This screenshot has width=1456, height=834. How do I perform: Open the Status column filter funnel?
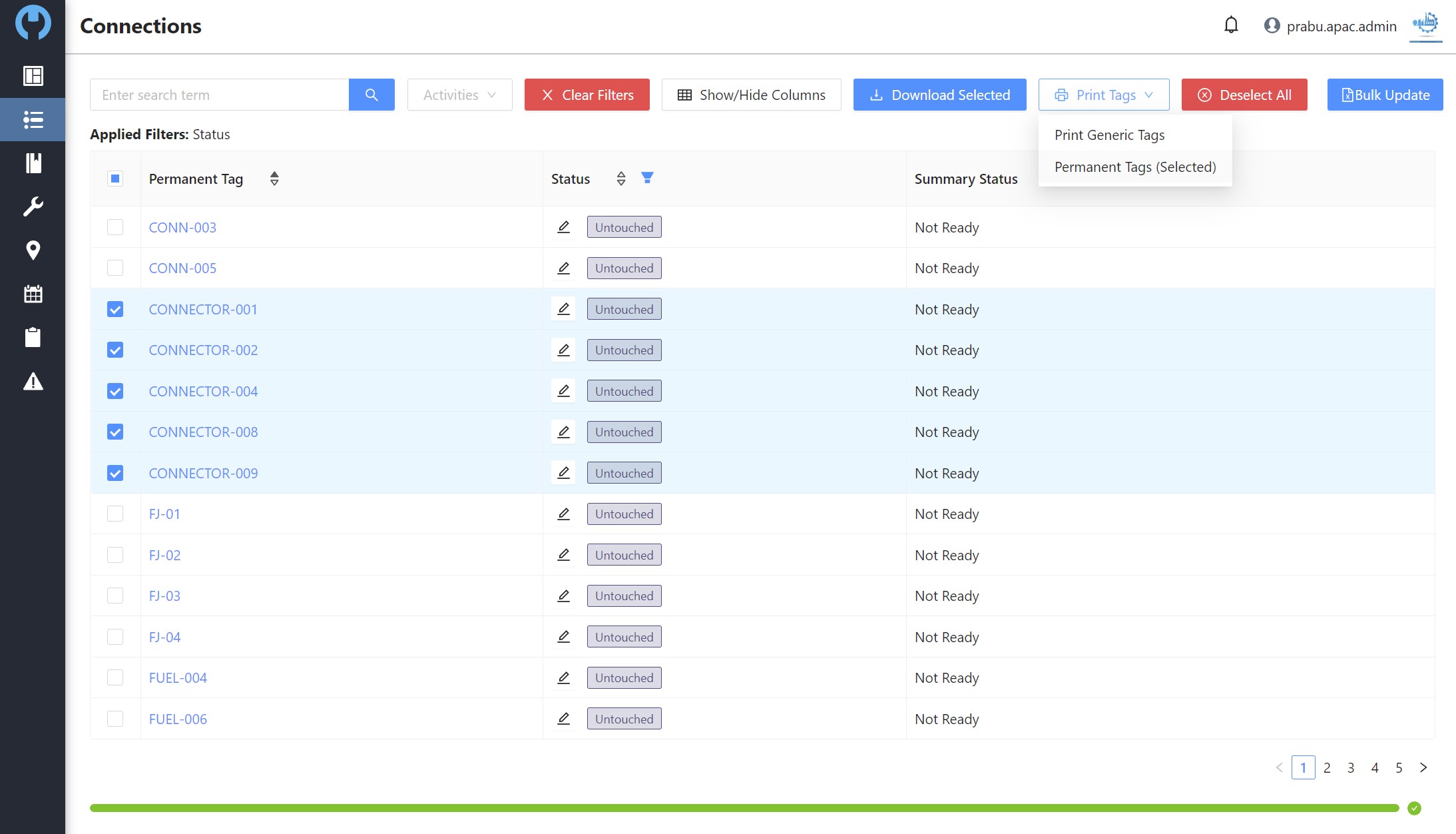coord(647,178)
